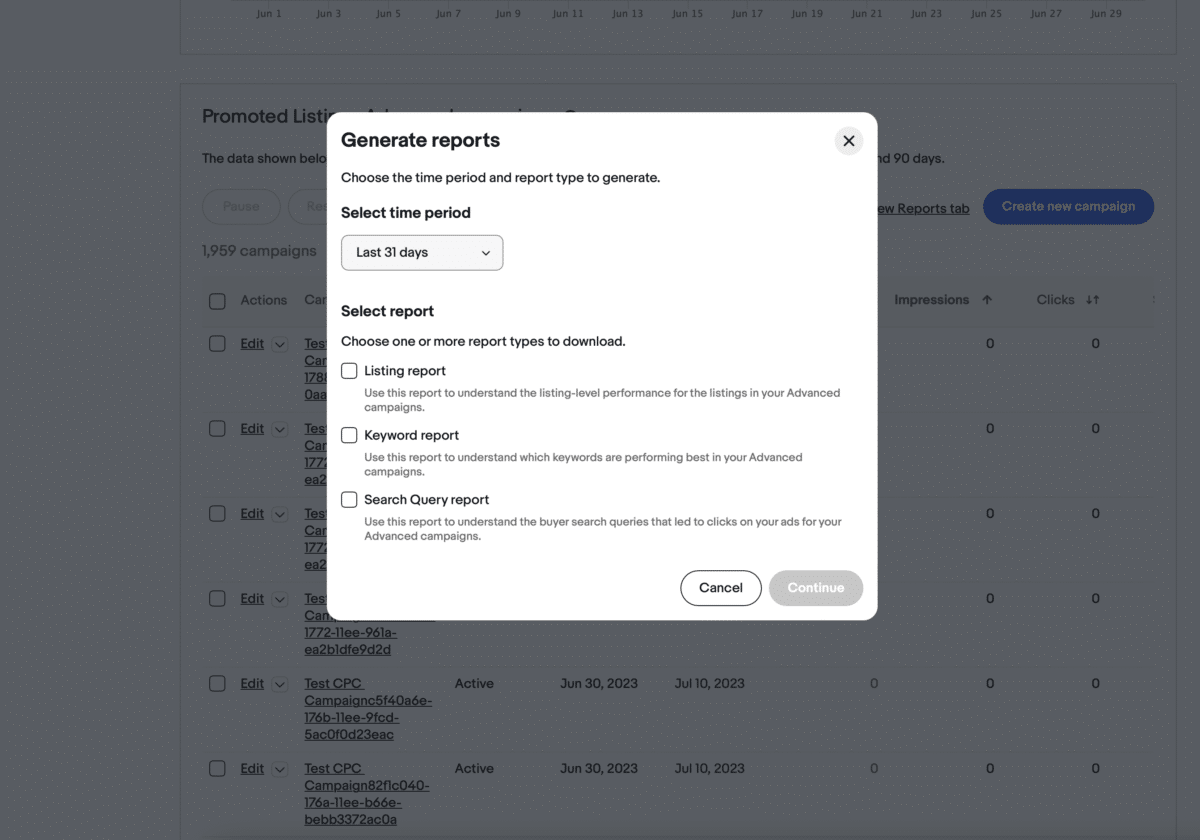The height and width of the screenshot is (840, 1200).
Task: Click the Jun 15 chart axis label
Action: pyautogui.click(x=687, y=14)
